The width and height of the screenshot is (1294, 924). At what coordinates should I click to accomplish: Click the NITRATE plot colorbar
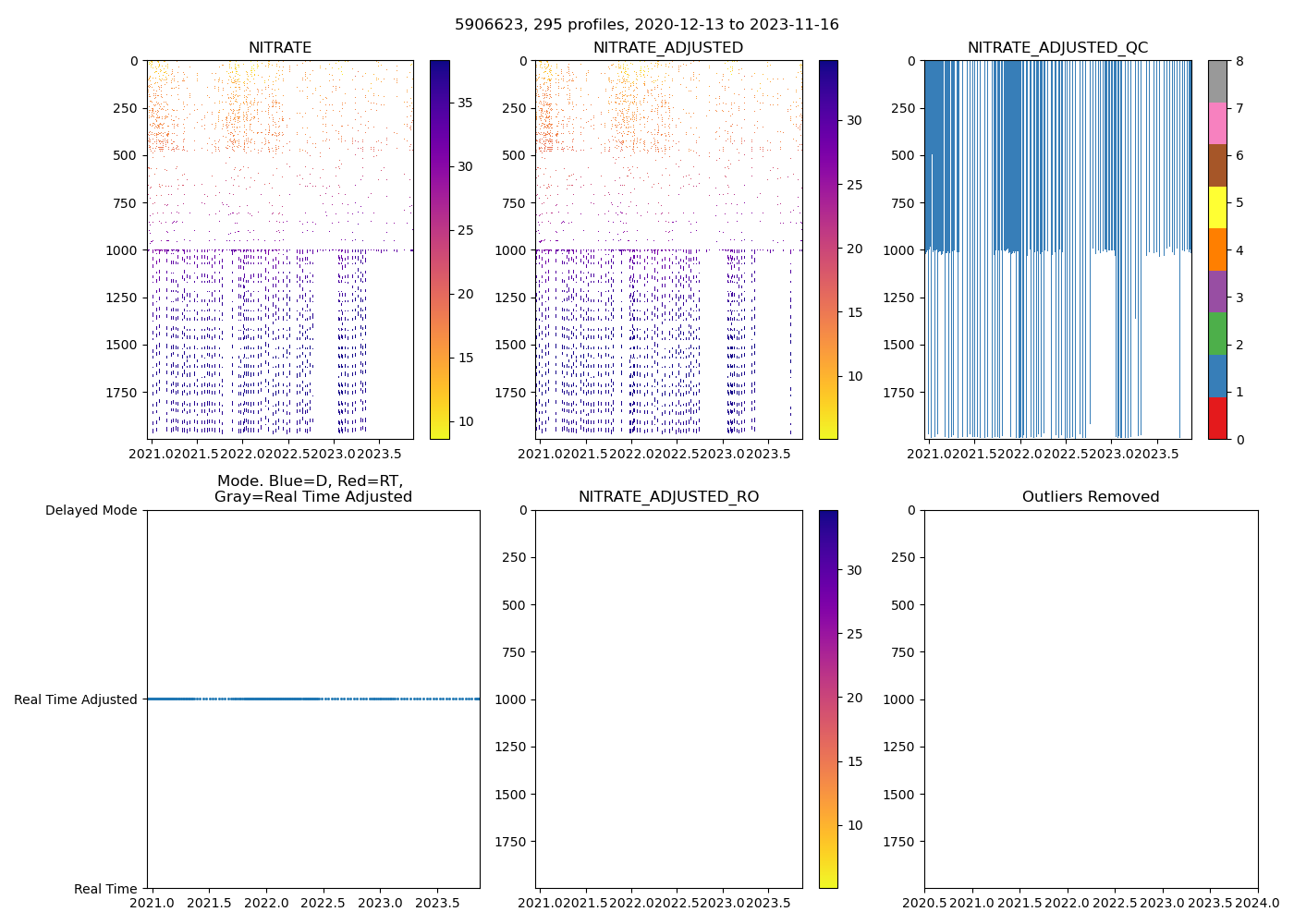(440, 249)
